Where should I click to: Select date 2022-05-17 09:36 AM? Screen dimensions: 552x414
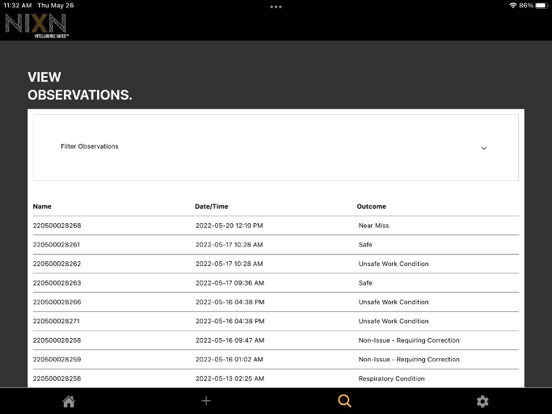230,283
